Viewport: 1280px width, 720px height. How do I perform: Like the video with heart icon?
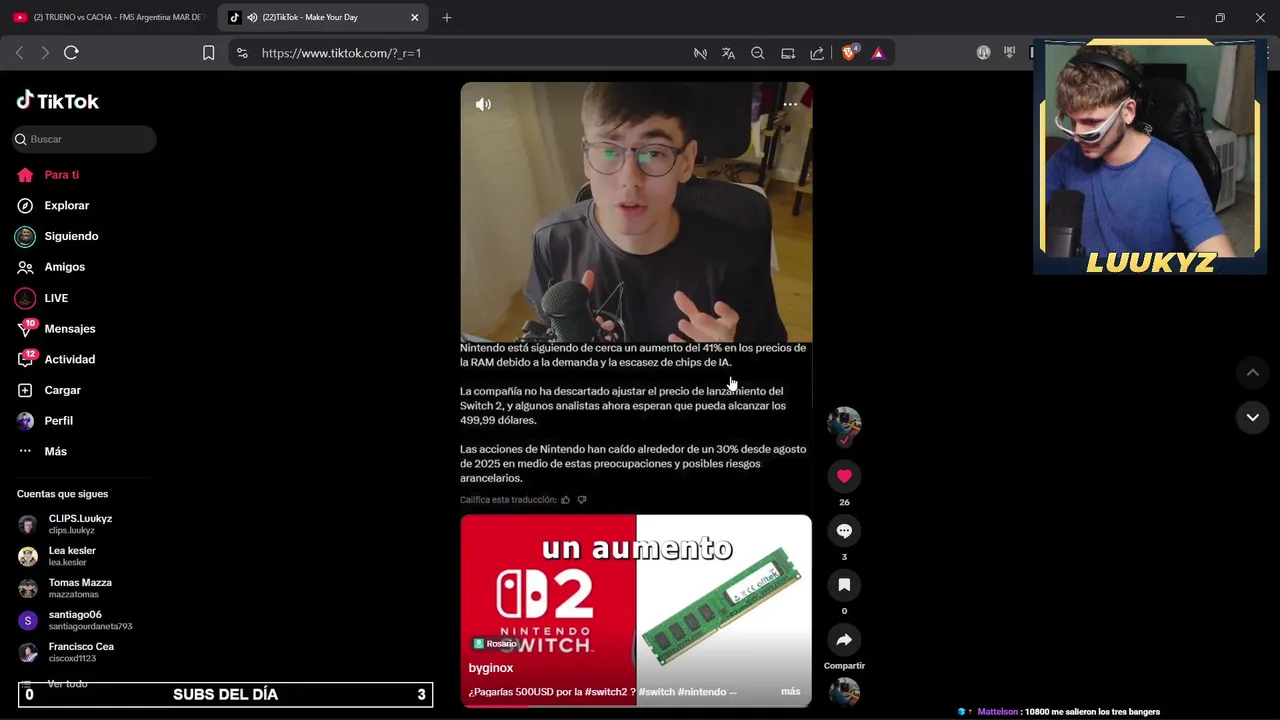coord(844,476)
